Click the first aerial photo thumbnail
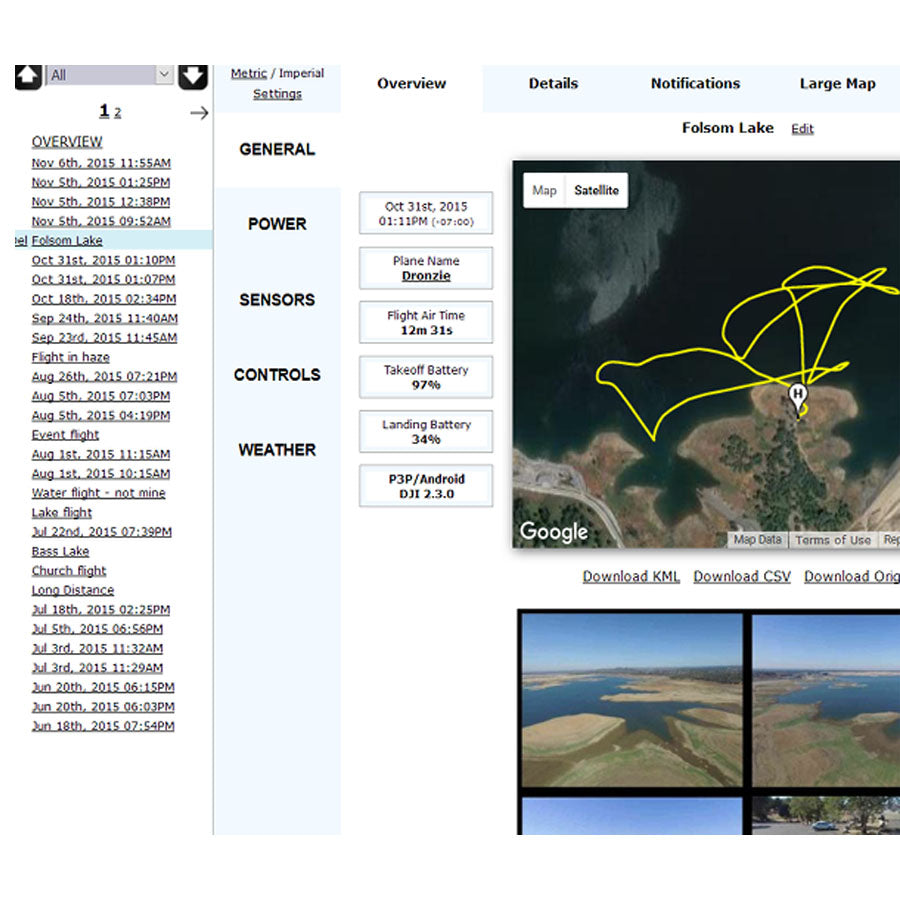900x900 pixels. 630,700
